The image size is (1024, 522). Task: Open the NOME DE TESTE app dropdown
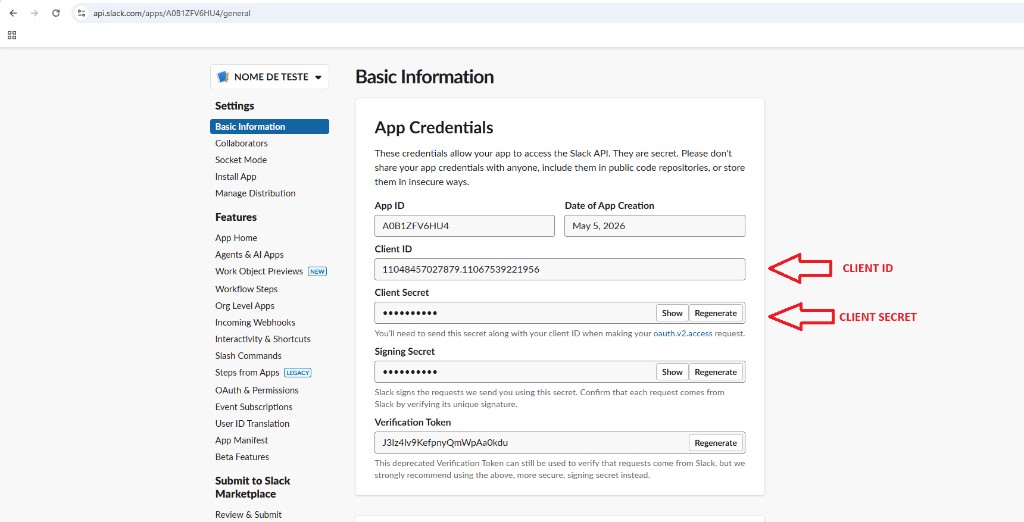click(x=270, y=77)
